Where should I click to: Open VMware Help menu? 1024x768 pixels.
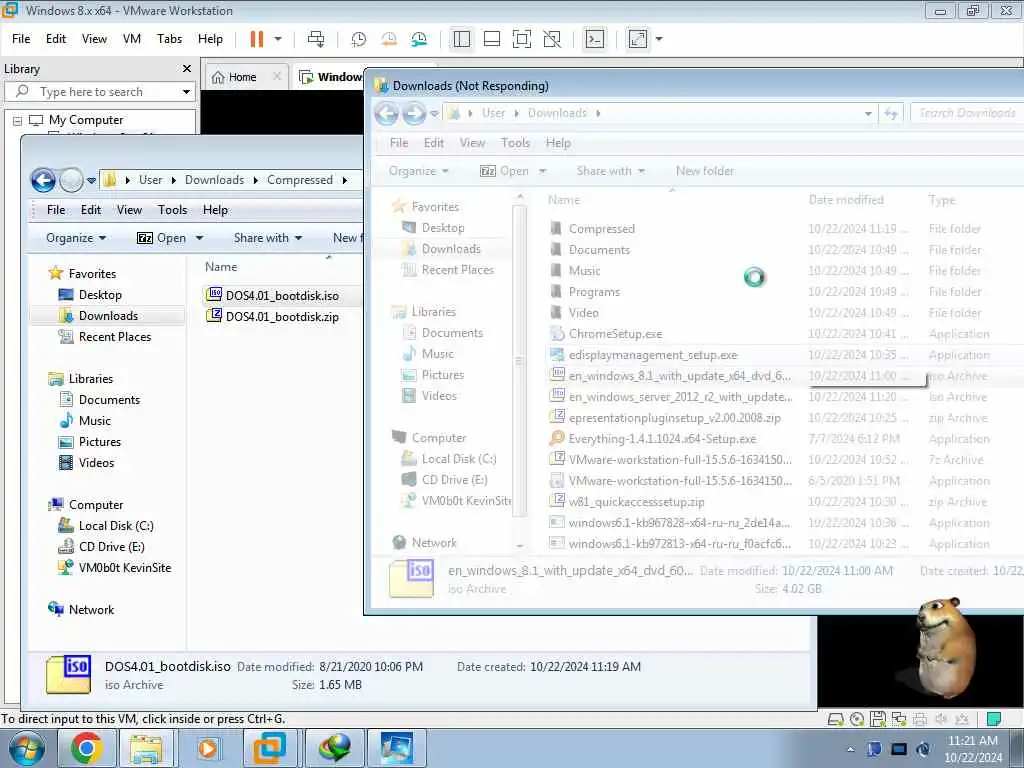tap(210, 39)
